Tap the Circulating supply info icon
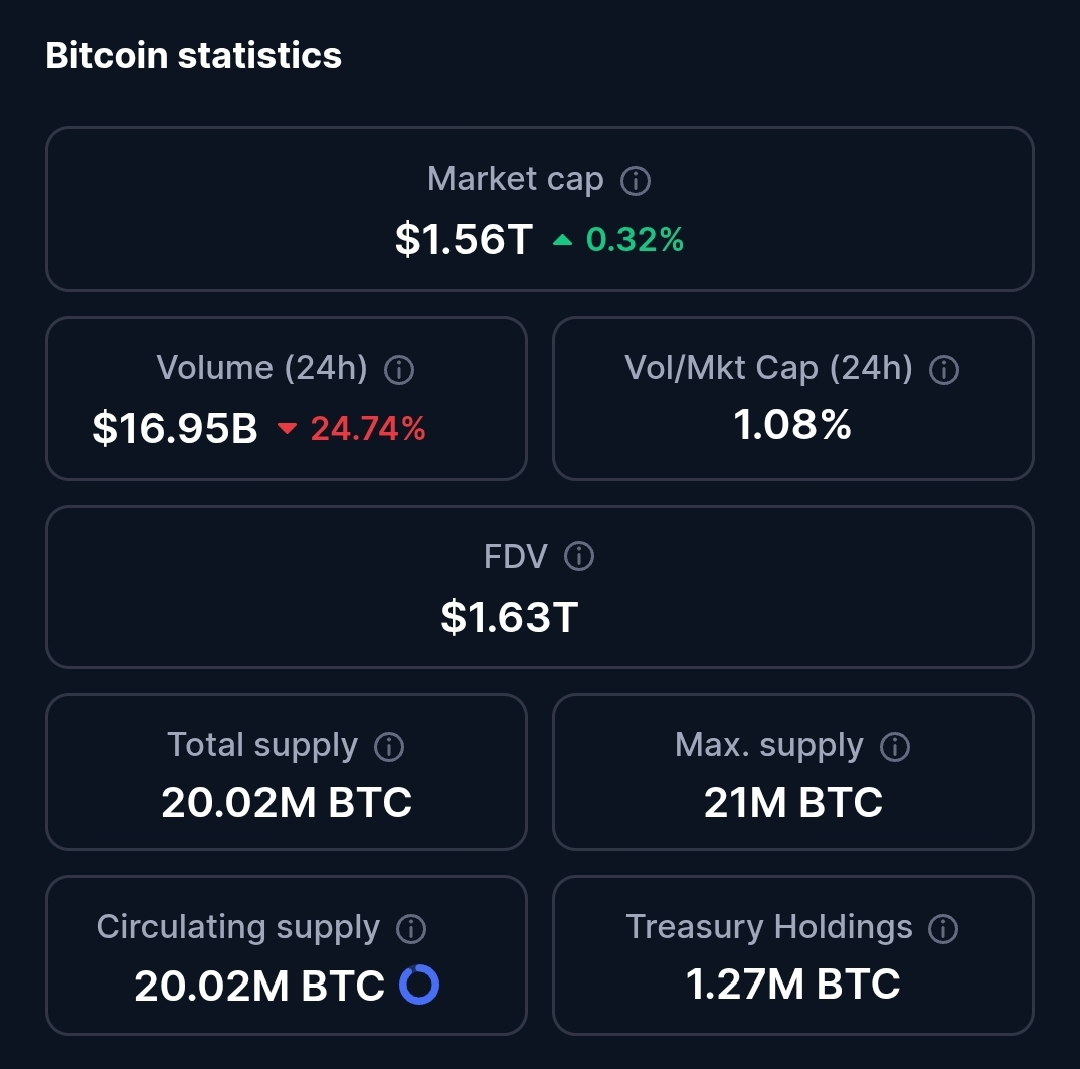The image size is (1080, 1069). [x=411, y=929]
